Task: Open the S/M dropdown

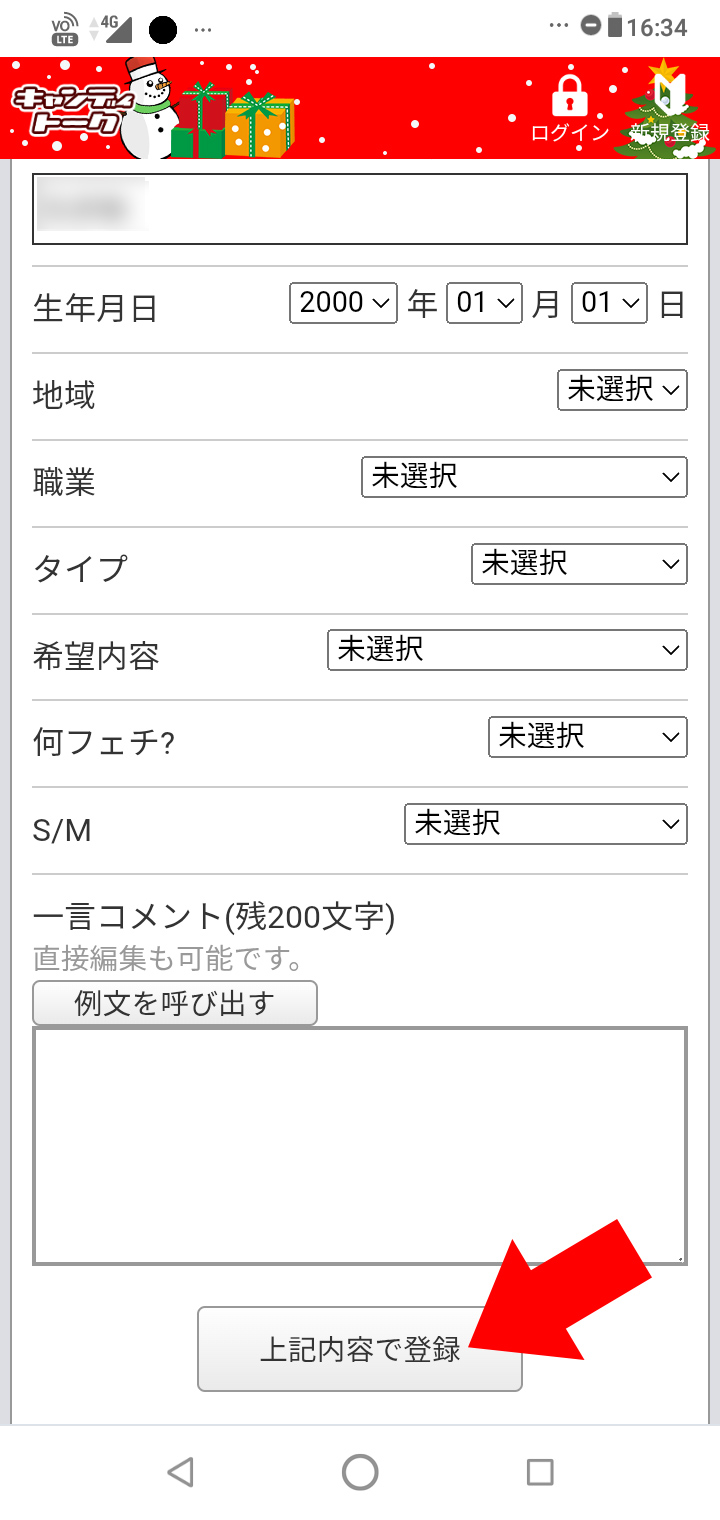Action: coord(546,824)
